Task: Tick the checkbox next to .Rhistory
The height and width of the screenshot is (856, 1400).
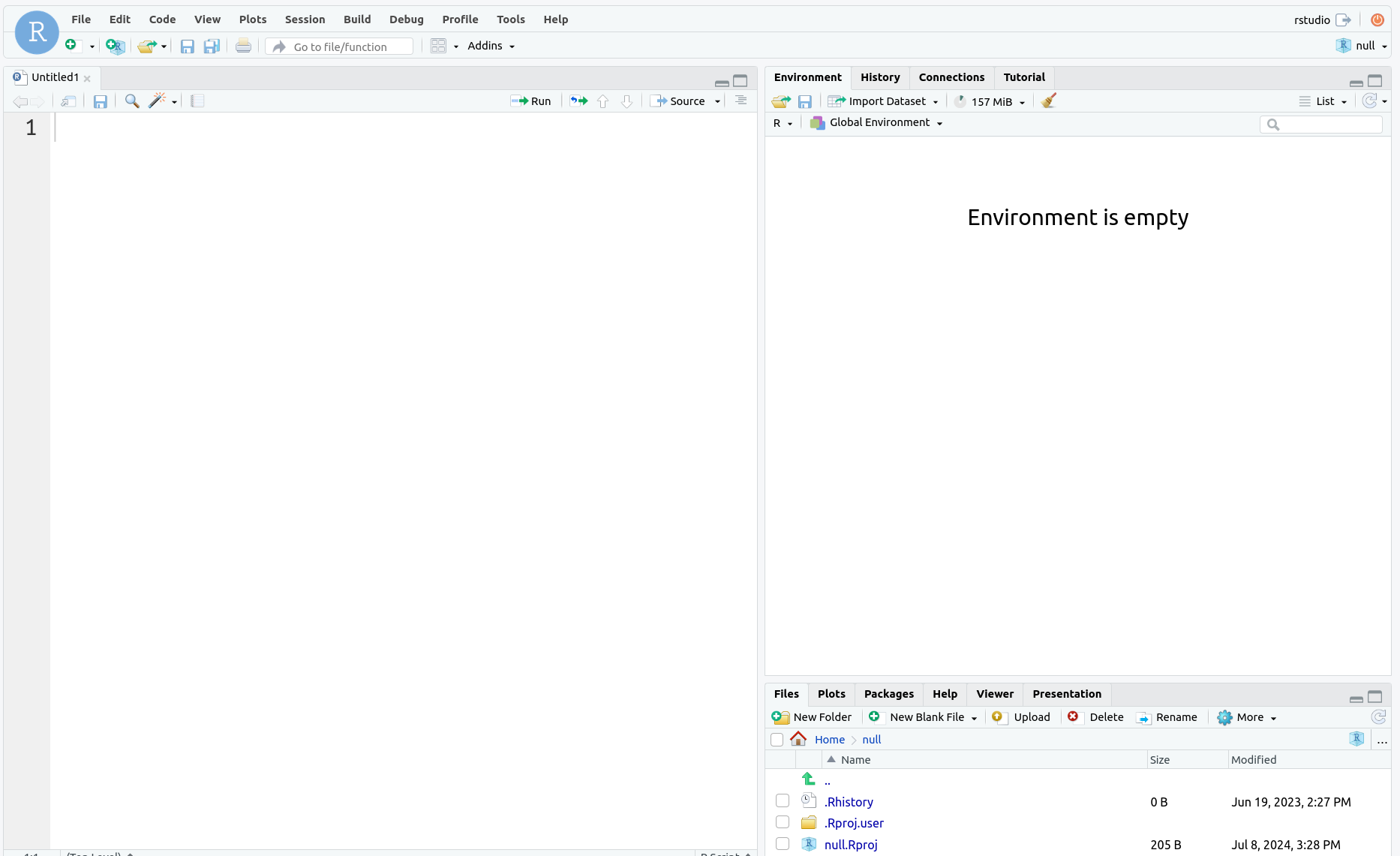Action: pyautogui.click(x=783, y=801)
